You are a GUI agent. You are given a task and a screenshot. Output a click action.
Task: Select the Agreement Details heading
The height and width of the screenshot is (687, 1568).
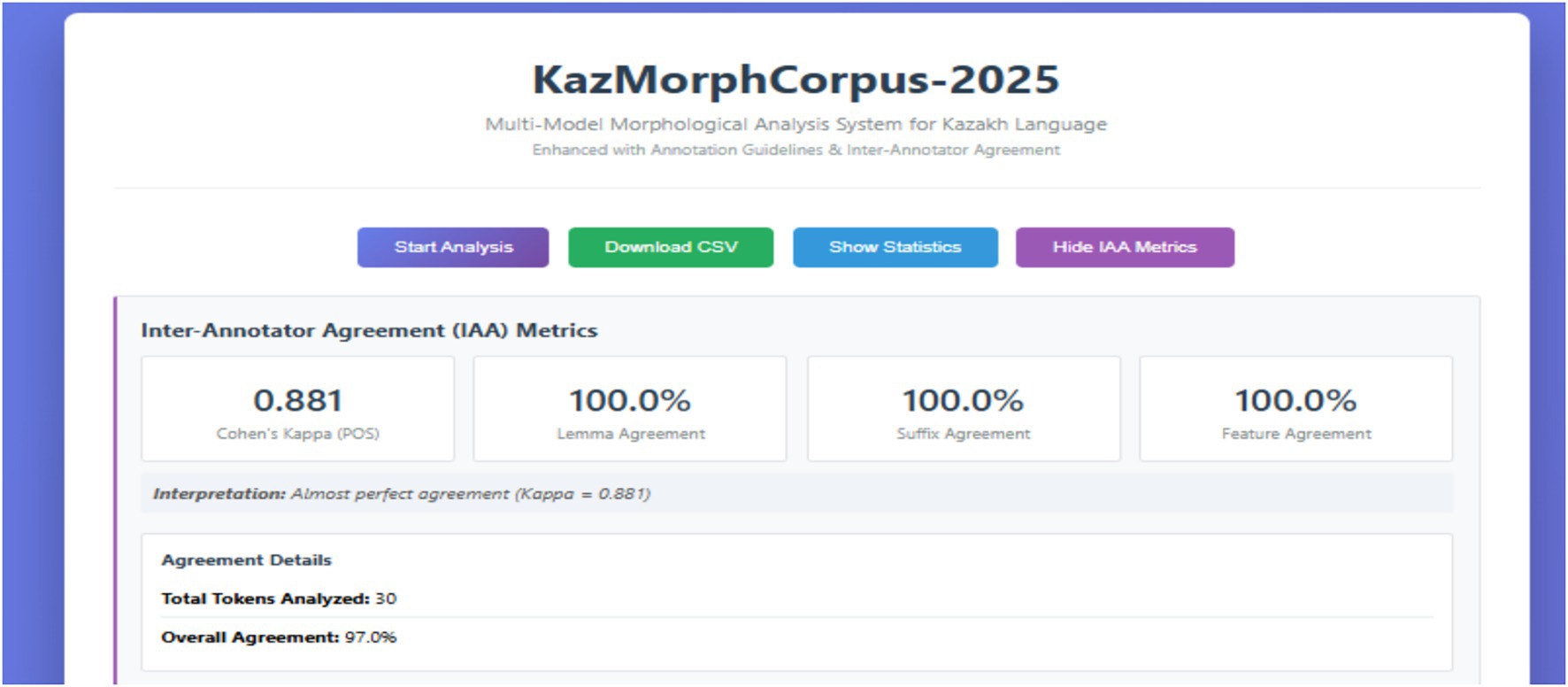point(246,560)
